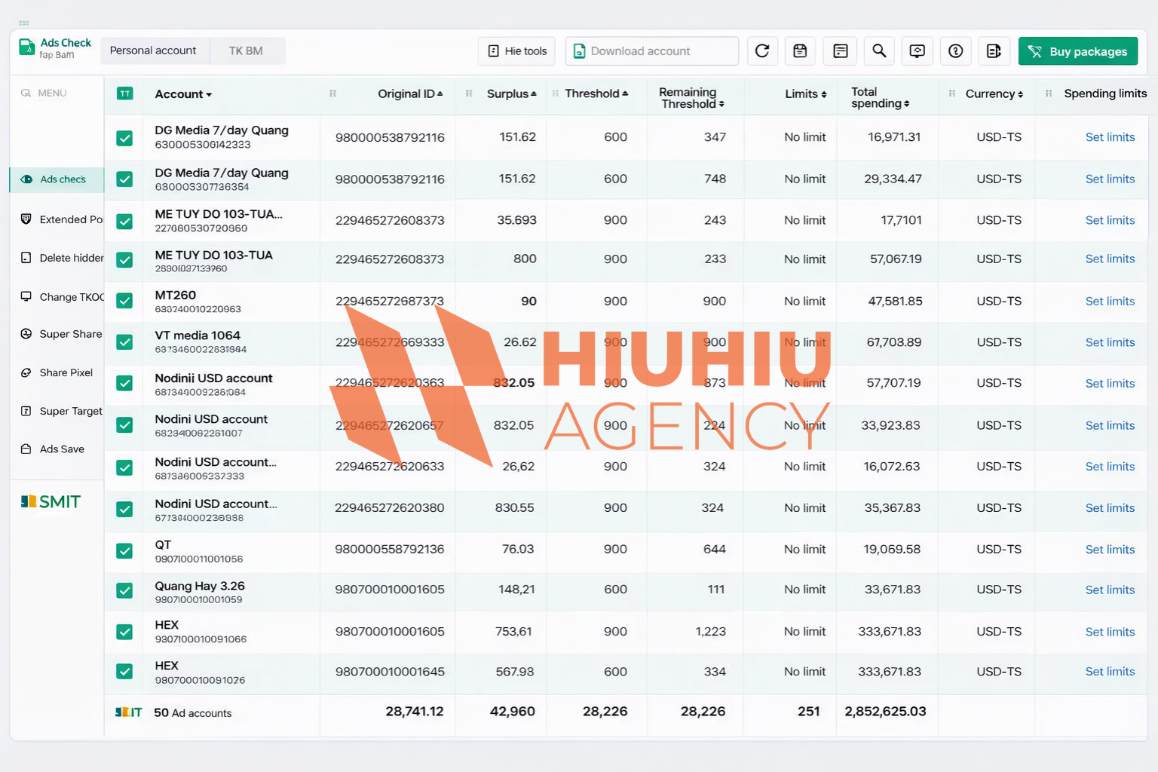
Task: Open Change TKQC monitor icon in sidebar
Action: pos(26,296)
